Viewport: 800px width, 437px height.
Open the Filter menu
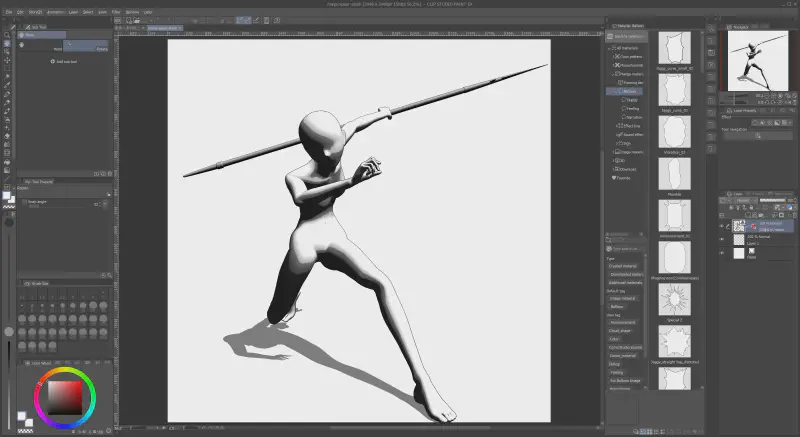coord(116,12)
